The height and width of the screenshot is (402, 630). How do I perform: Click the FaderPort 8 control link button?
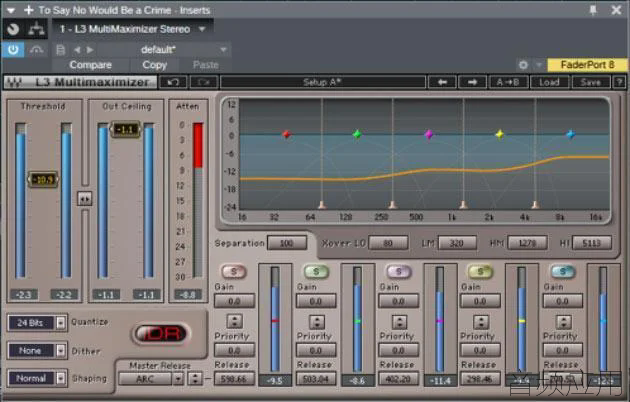[x=587, y=65]
